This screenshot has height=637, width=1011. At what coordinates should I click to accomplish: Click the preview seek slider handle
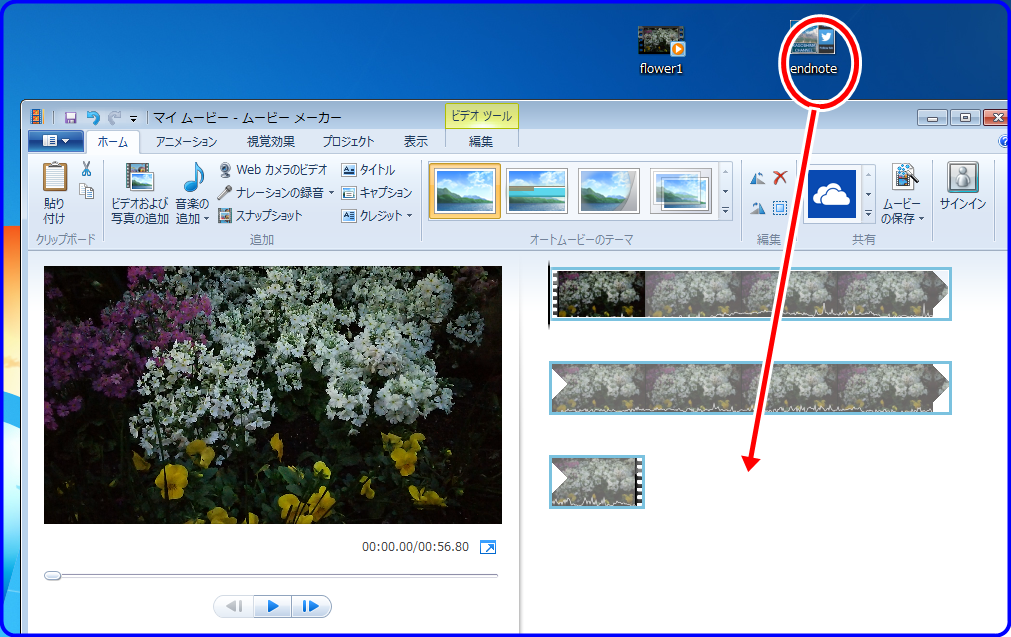point(53,576)
